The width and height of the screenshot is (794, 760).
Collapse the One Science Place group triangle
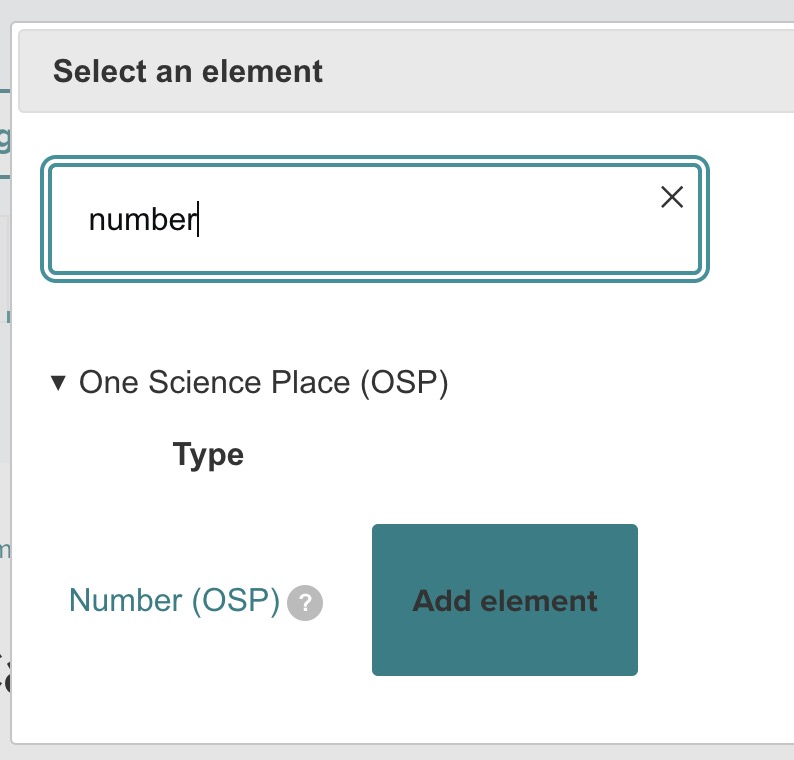click(59, 382)
